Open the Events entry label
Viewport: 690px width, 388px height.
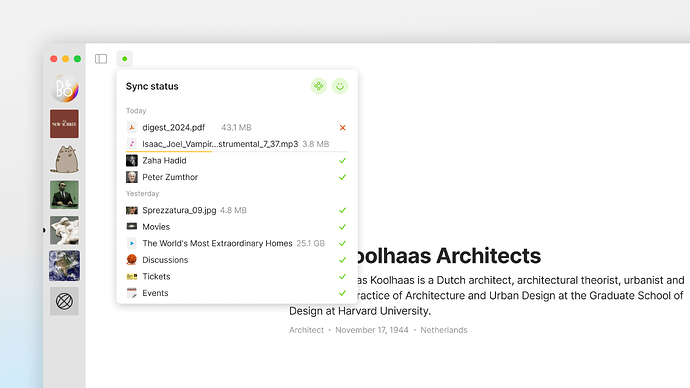155,293
